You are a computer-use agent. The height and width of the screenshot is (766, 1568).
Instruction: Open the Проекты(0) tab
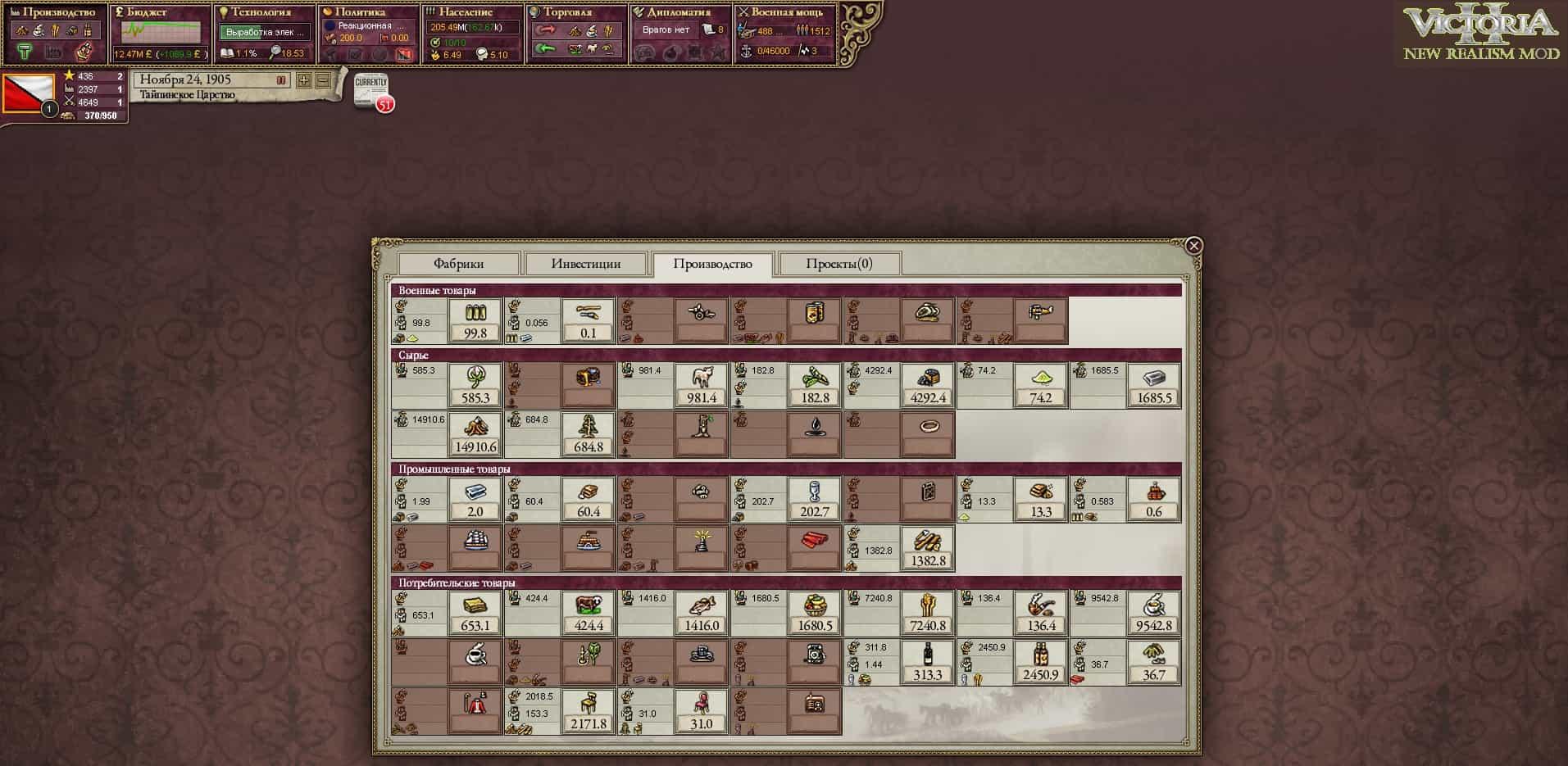(839, 264)
